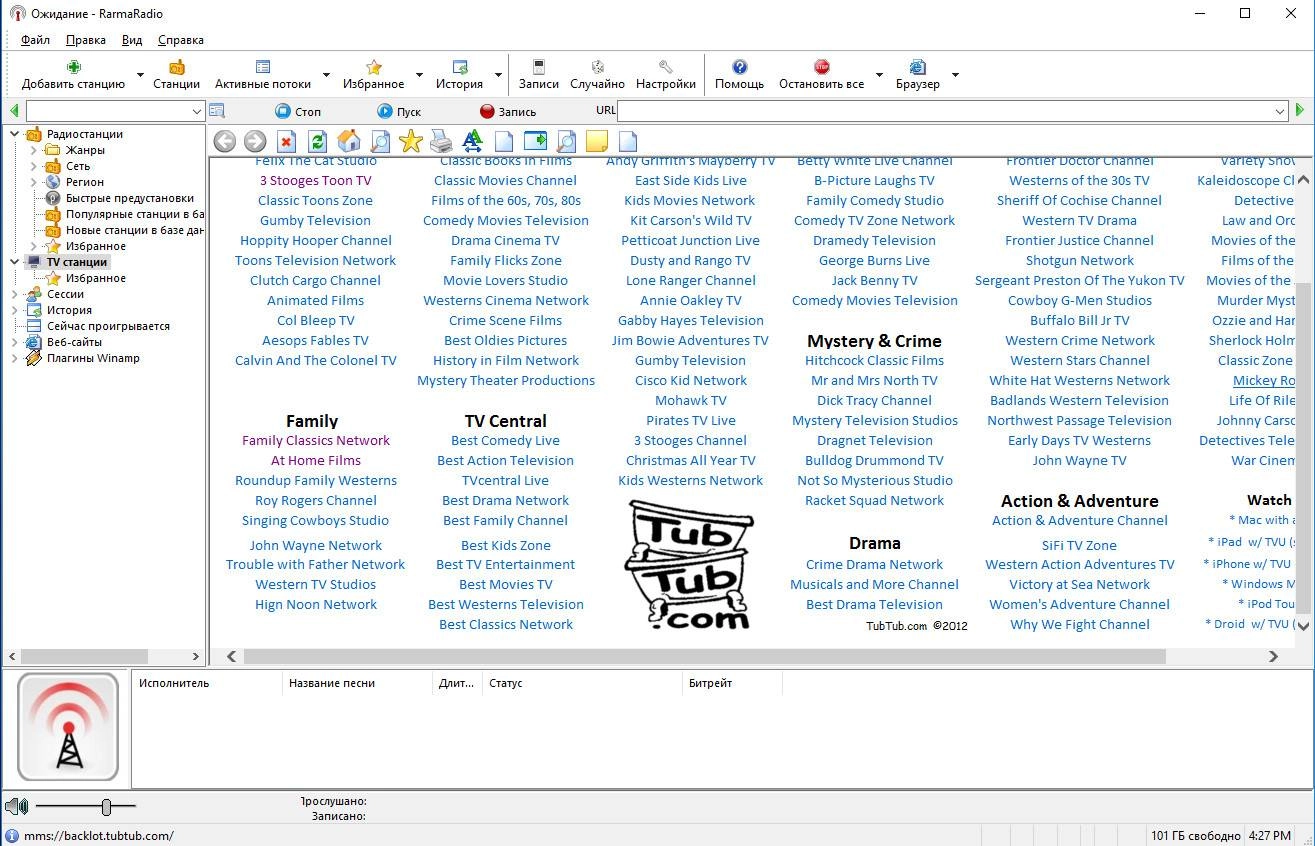Click the Браузер browser toolbar icon
The image size is (1315, 846).
917,67
